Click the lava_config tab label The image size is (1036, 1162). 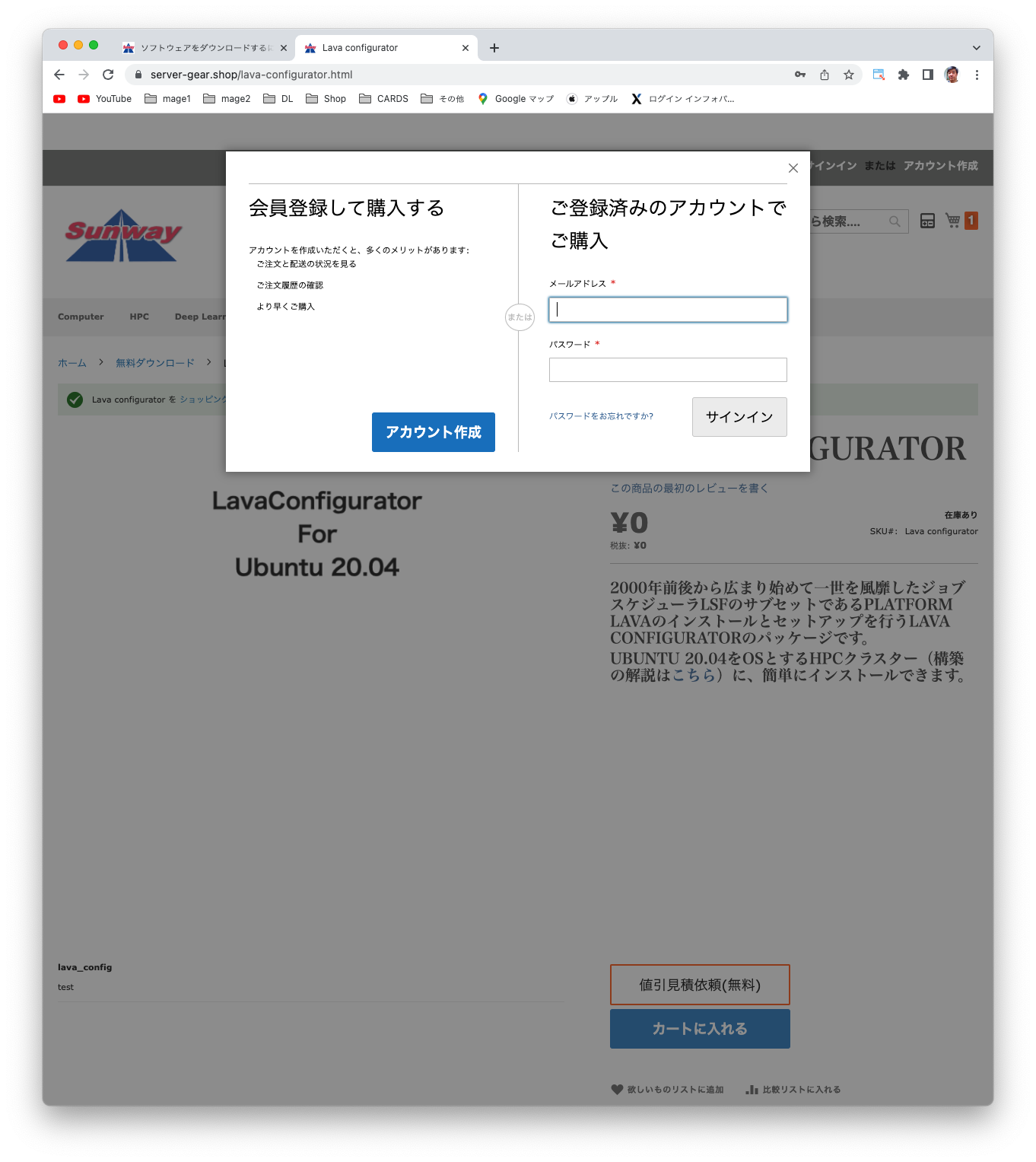[84, 967]
